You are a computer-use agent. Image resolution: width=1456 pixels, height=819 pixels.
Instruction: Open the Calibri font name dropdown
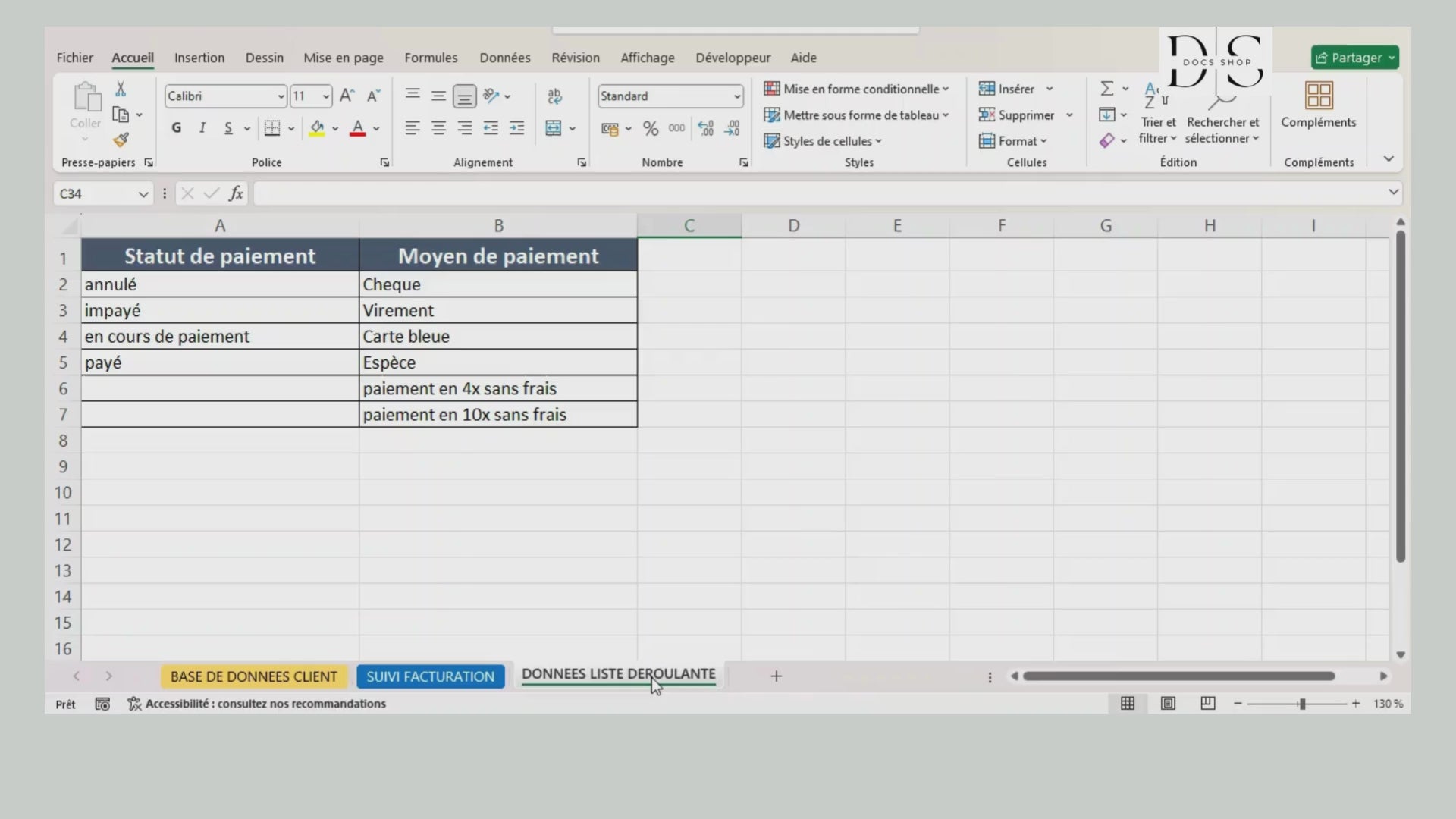[281, 96]
